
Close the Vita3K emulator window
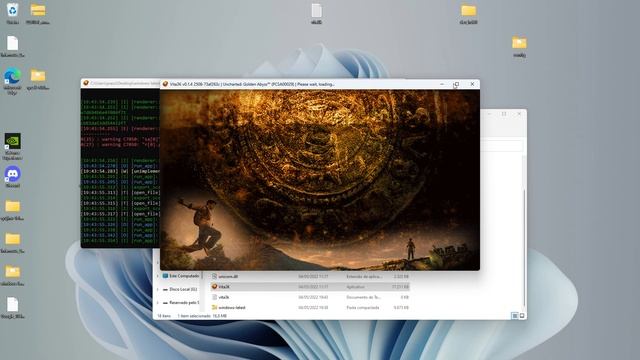pyautogui.click(x=472, y=84)
